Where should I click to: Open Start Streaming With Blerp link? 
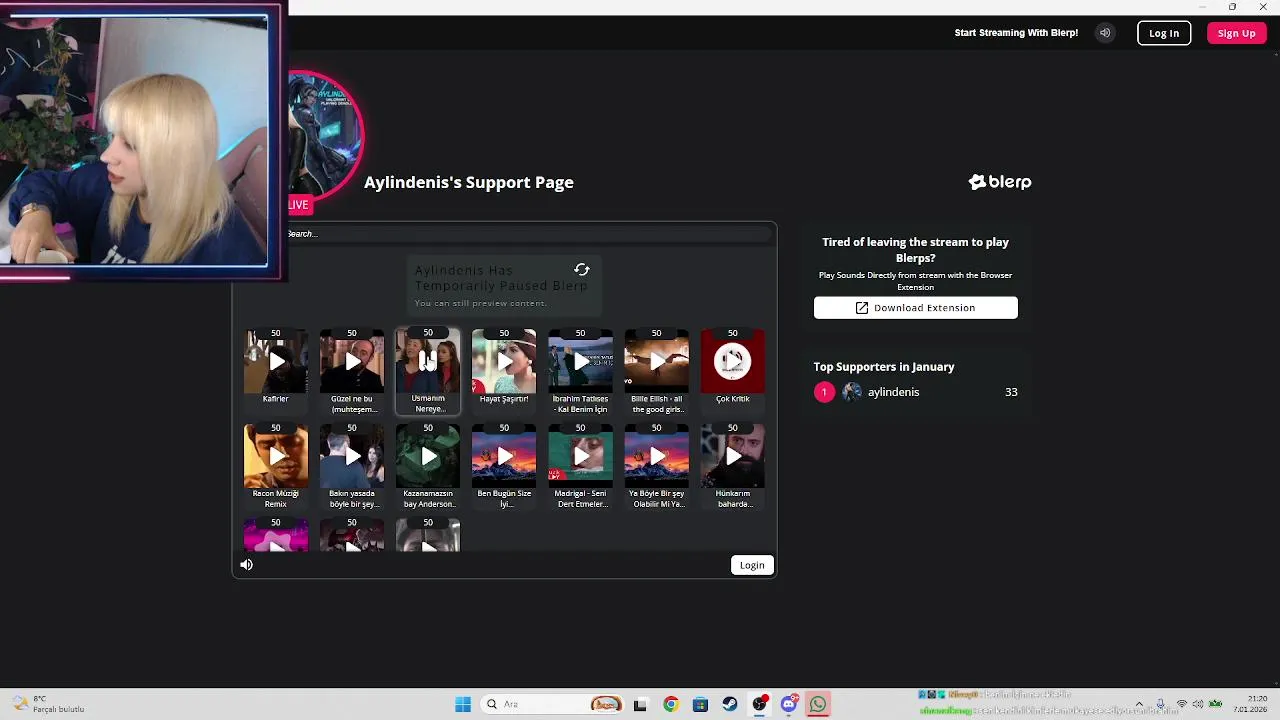[x=1016, y=33]
